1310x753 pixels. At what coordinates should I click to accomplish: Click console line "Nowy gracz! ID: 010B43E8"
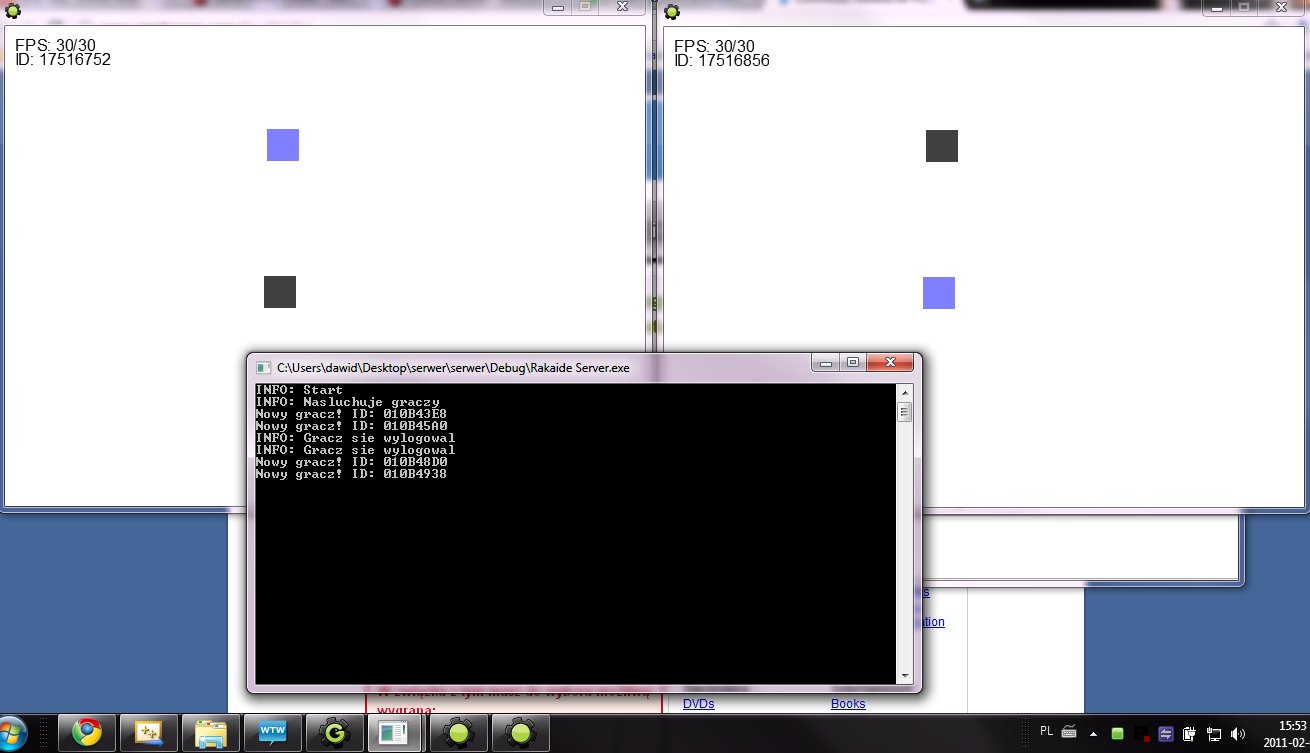coord(351,414)
